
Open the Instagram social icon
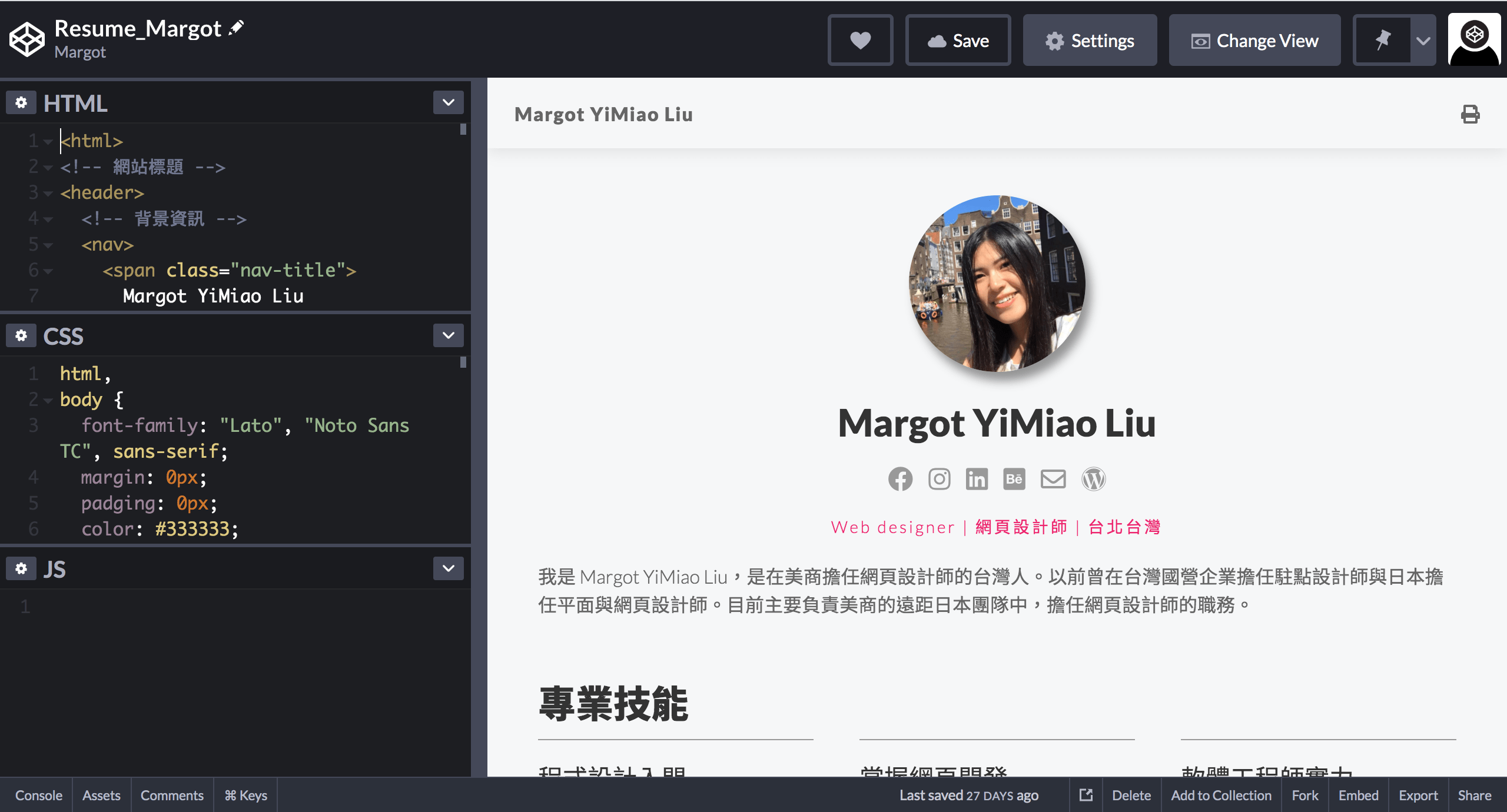[x=939, y=479]
